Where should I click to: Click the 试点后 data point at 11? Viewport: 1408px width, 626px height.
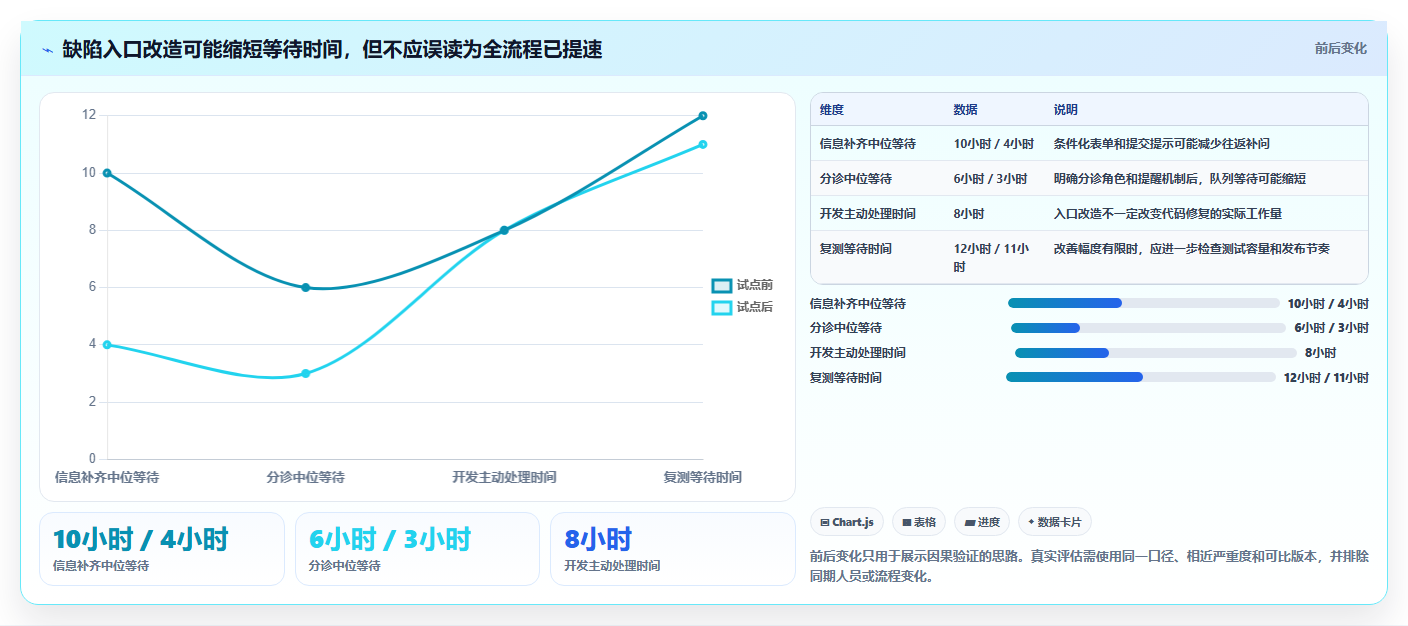click(x=703, y=144)
